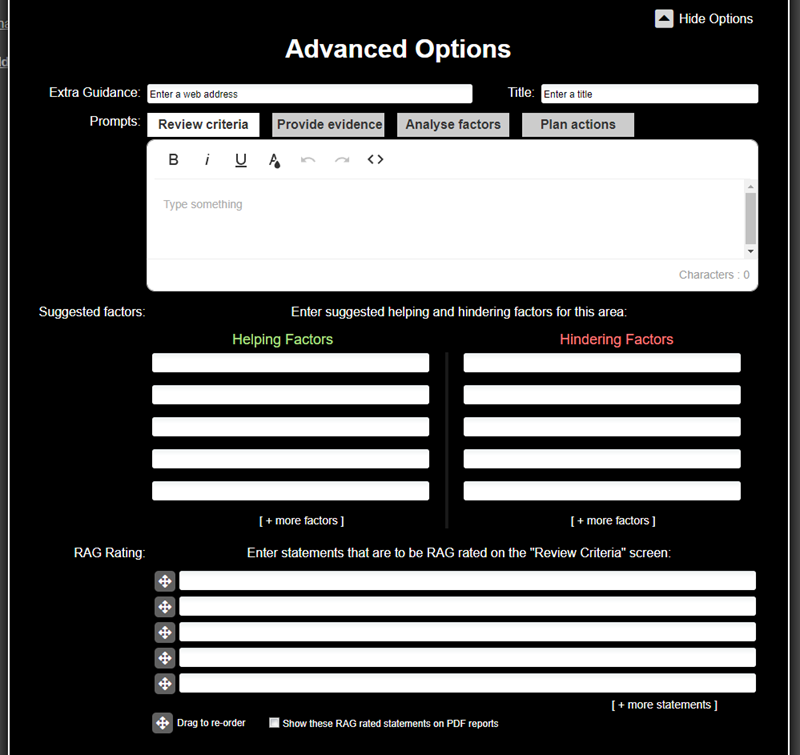Click the Title input field
Screen dimensions: 800x755
(649, 94)
